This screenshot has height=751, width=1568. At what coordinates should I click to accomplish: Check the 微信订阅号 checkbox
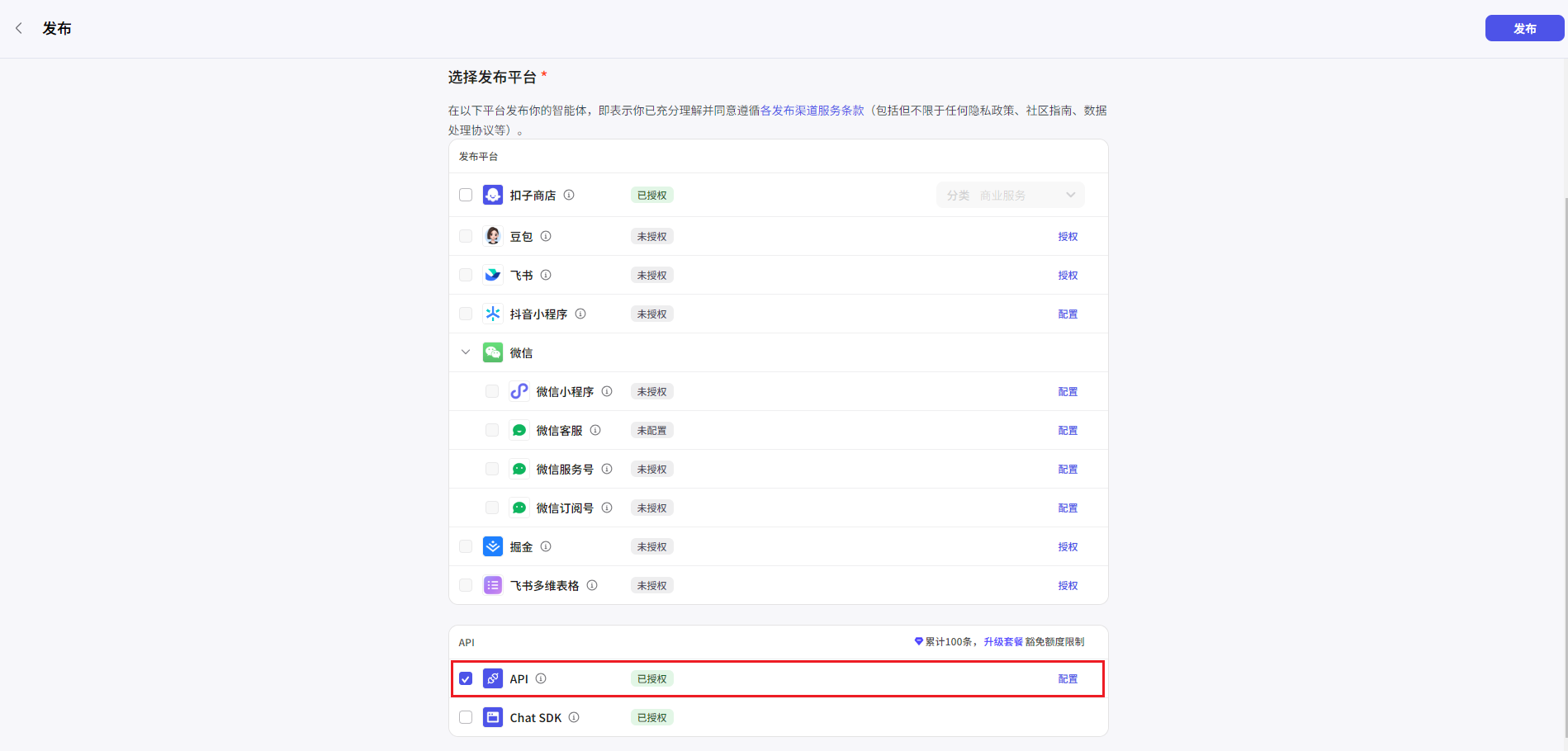[492, 508]
